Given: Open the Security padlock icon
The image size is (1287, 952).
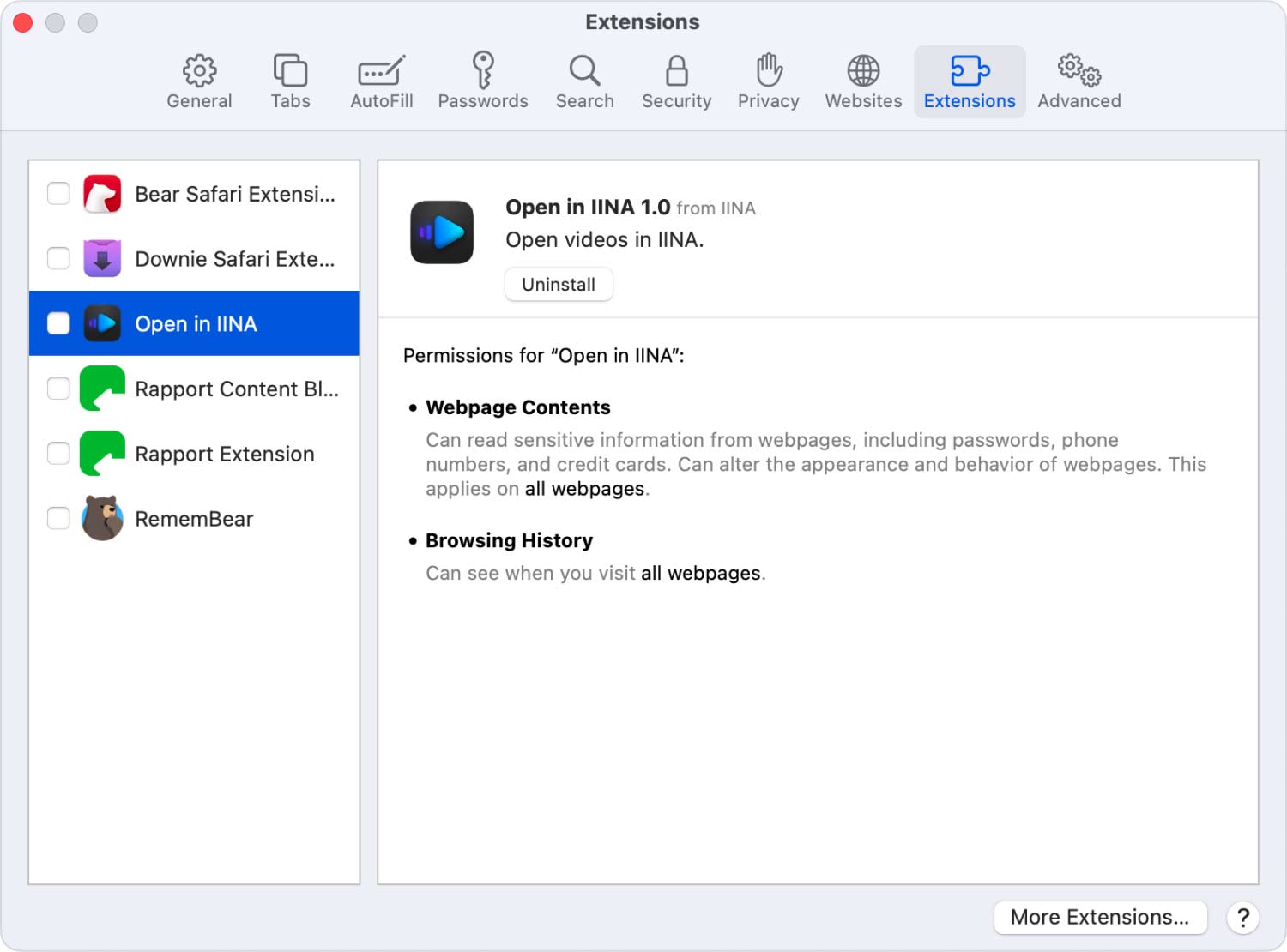Looking at the screenshot, I should click(x=676, y=70).
